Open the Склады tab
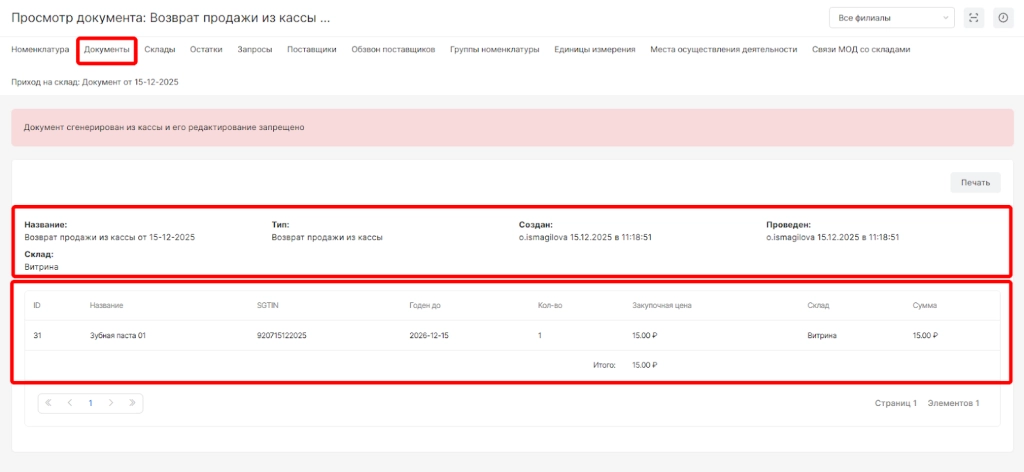Image resolution: width=1024 pixels, height=472 pixels. 160,49
